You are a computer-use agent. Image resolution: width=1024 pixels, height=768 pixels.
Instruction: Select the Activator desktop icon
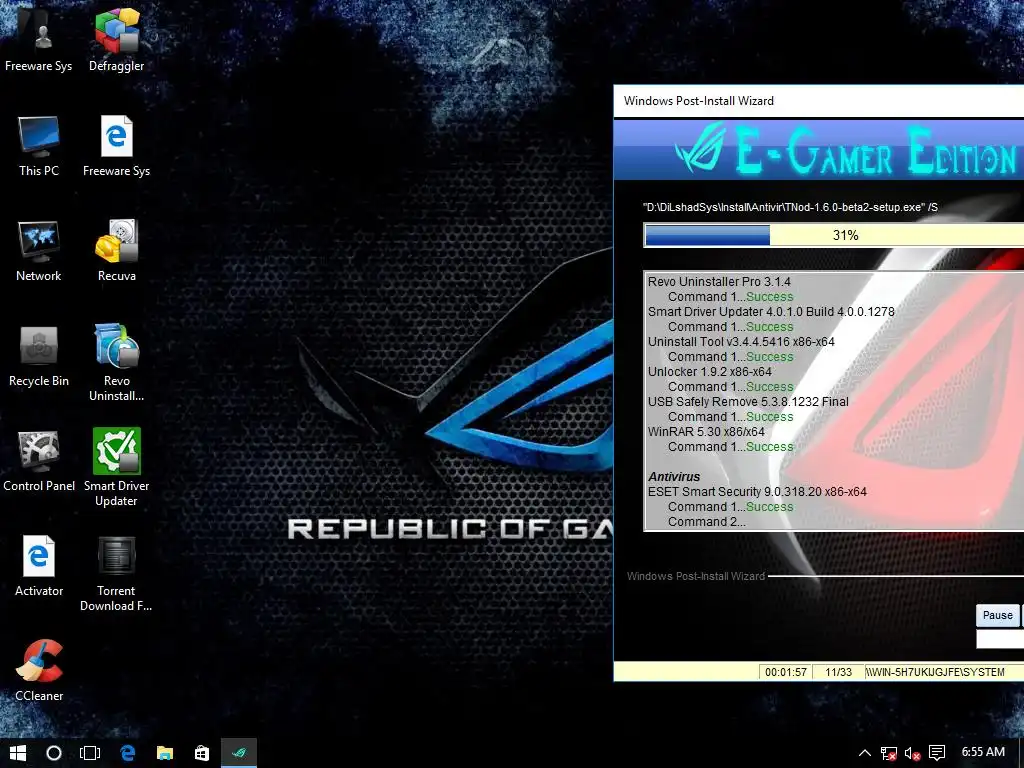coord(39,567)
